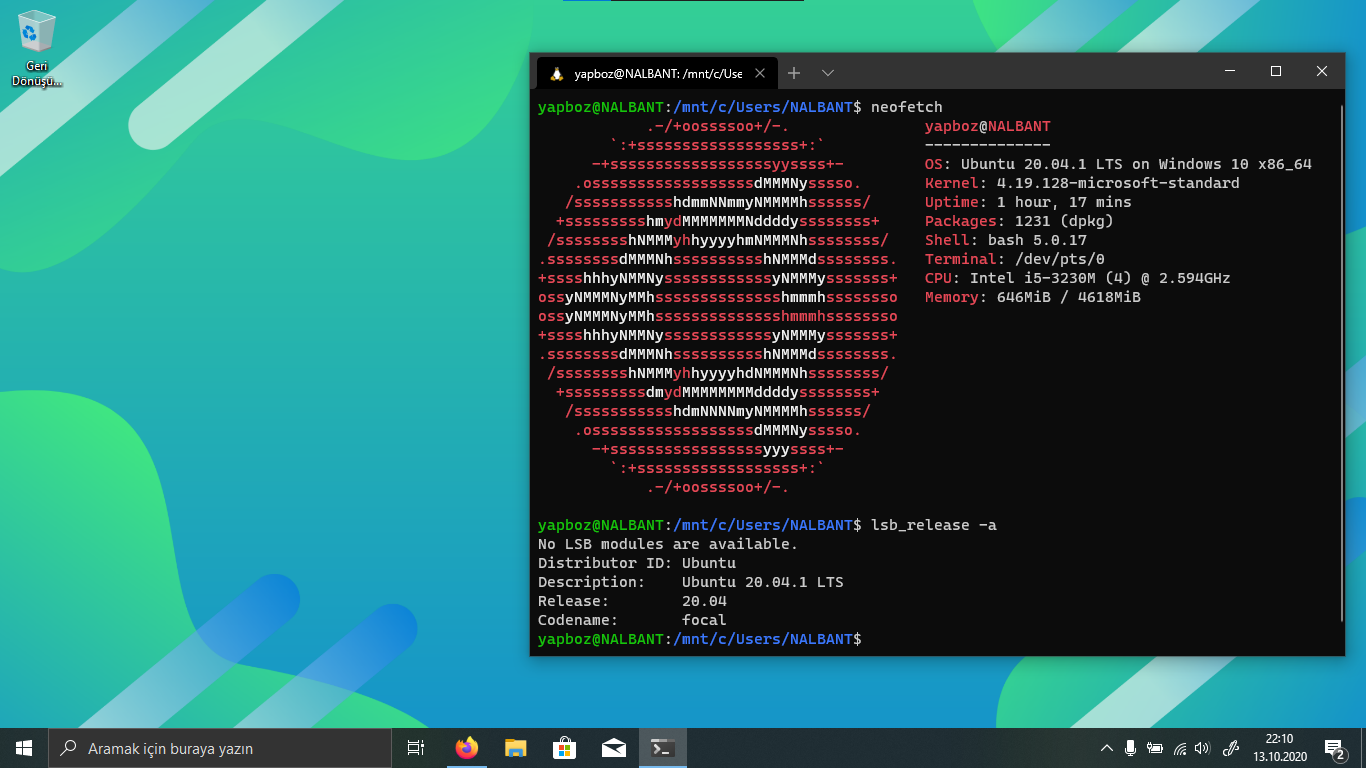Click the CPU Intel i5-3230M line
The height and width of the screenshot is (768, 1366).
[1078, 278]
